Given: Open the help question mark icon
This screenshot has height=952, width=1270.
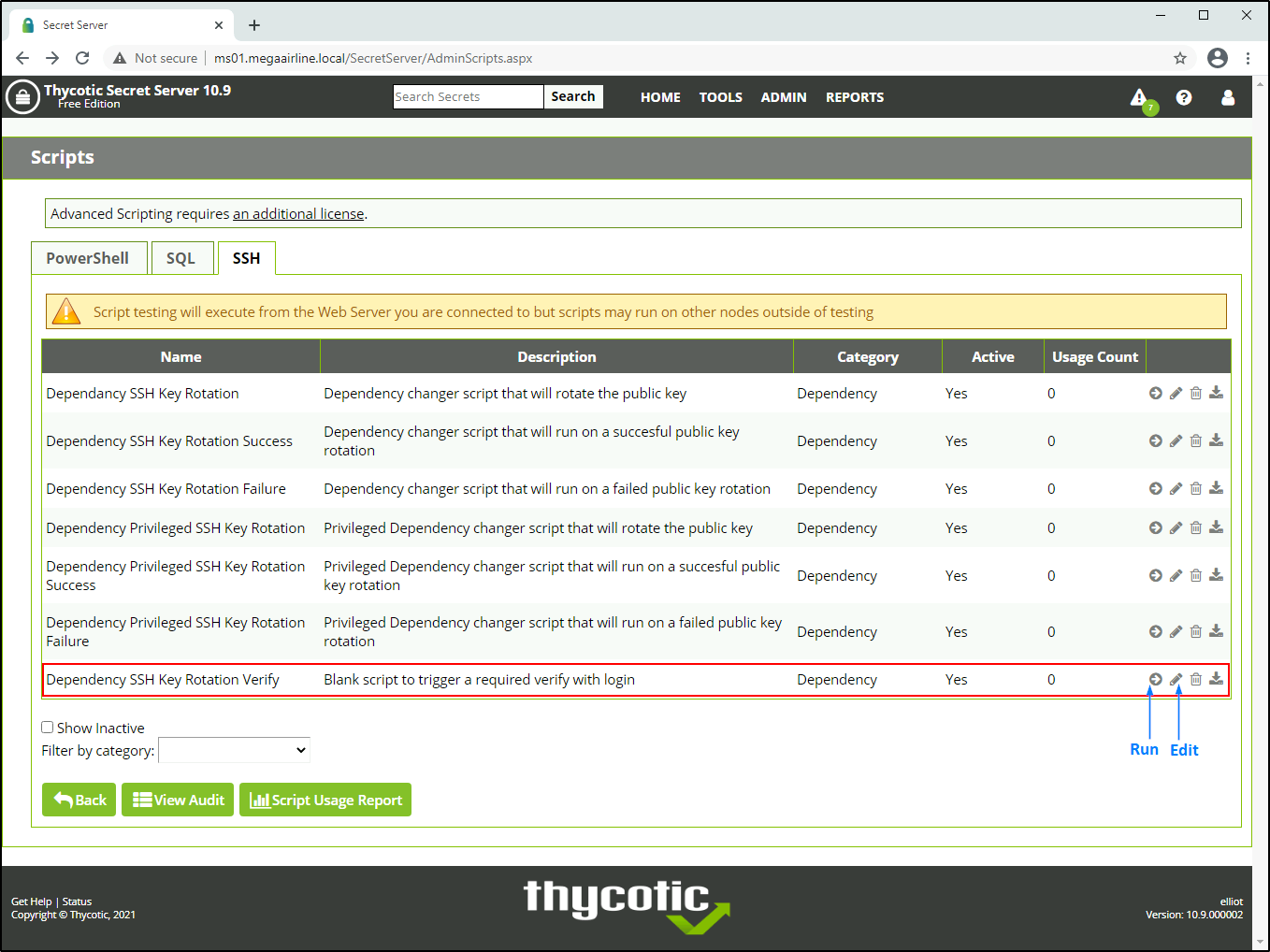Looking at the screenshot, I should 1184,97.
